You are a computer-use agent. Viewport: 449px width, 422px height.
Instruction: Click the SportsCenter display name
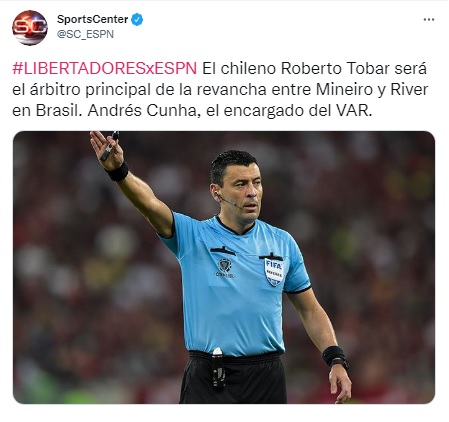92,19
